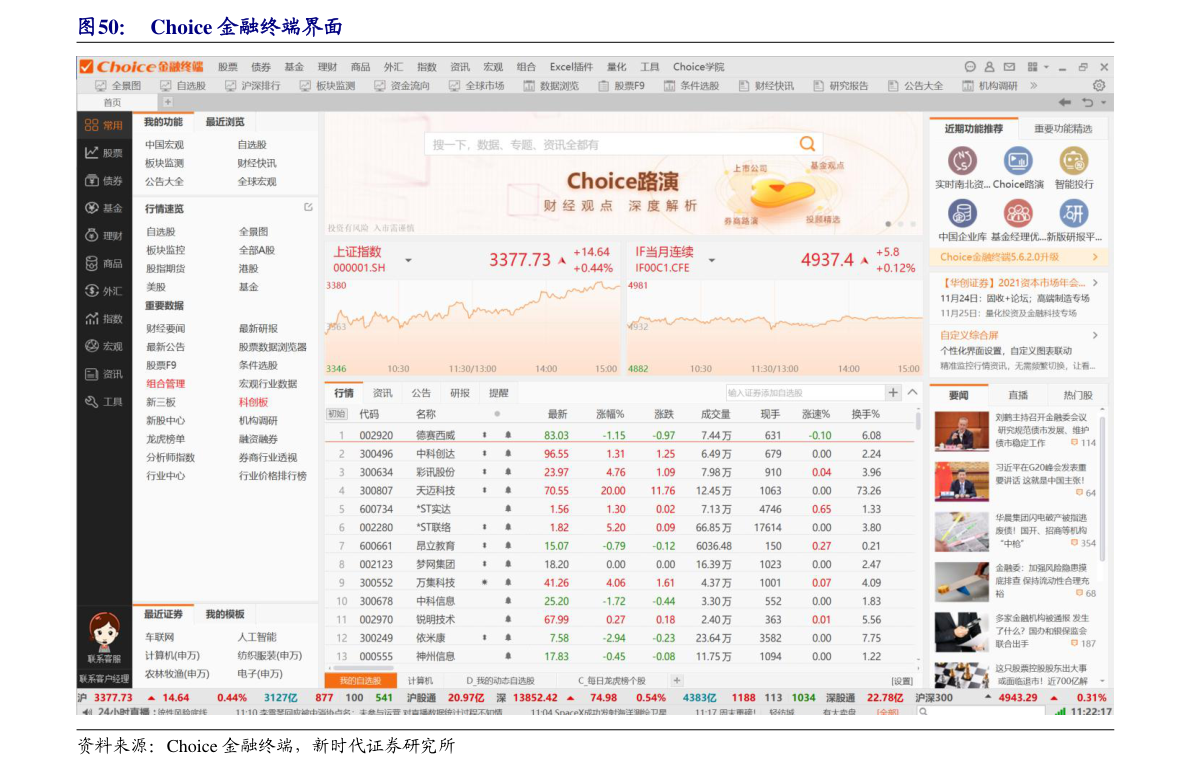
Task: Open 沪深排行 toolbar item
Action: pyautogui.click(x=253, y=86)
